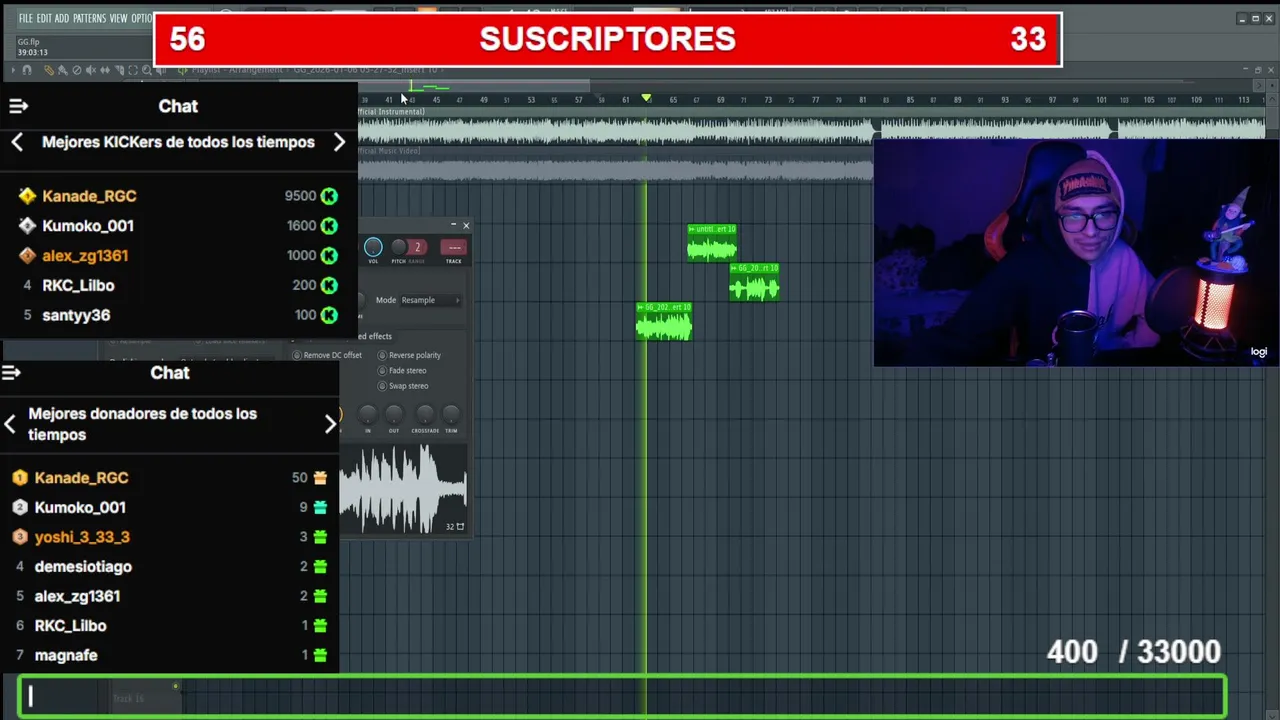
Task: Select the Delete tool in playlist toolbar
Action: tap(77, 70)
